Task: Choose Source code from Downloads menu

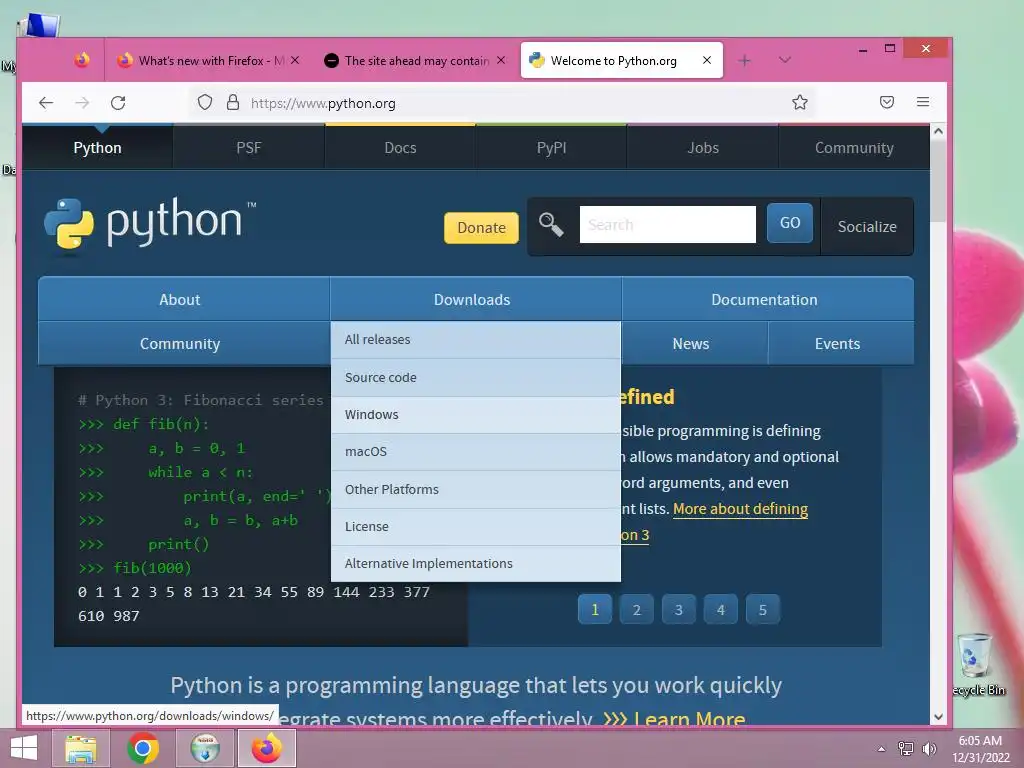Action: pyautogui.click(x=476, y=377)
